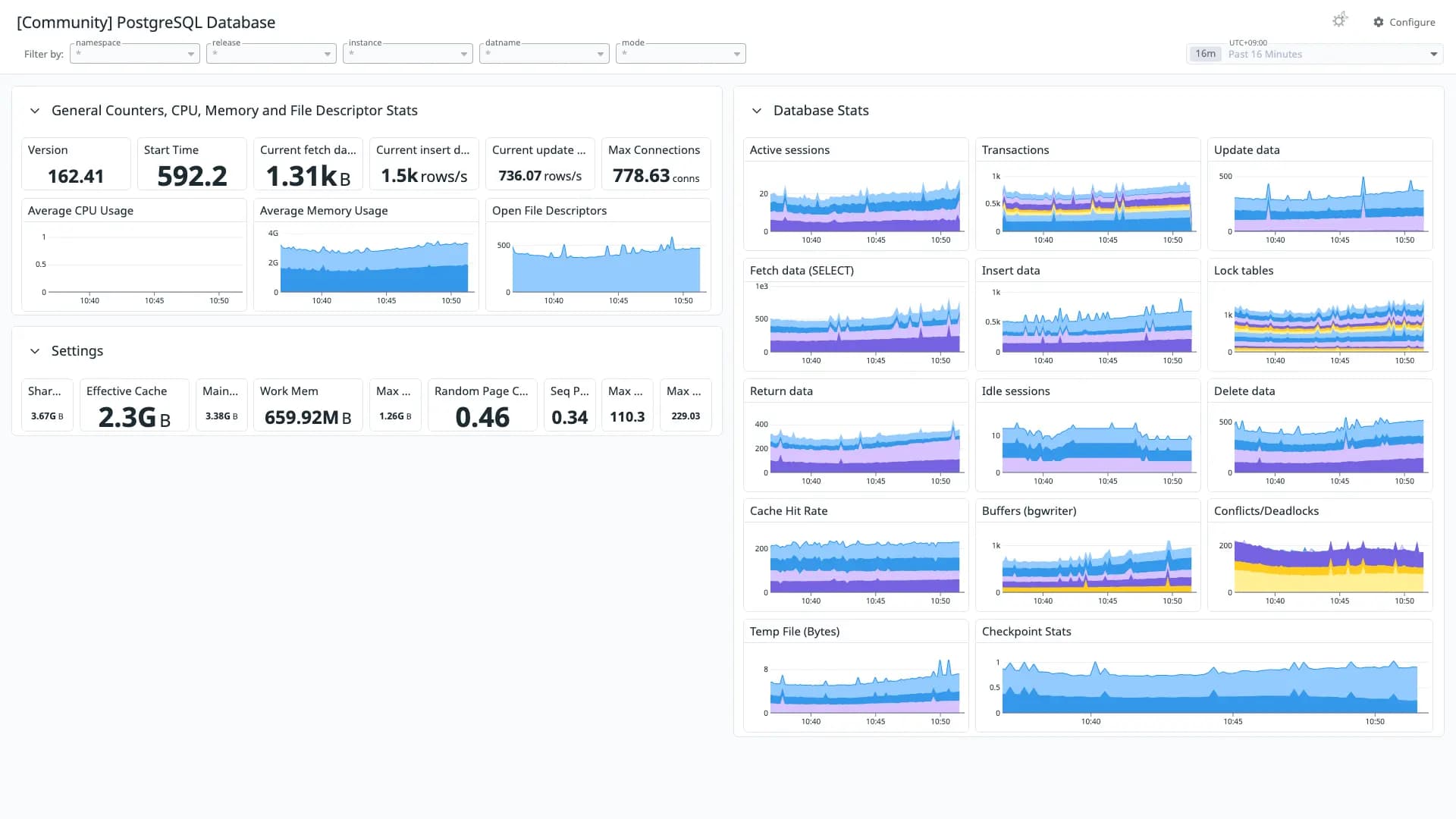Click the Checkpoint Stats graph

pos(1204,686)
